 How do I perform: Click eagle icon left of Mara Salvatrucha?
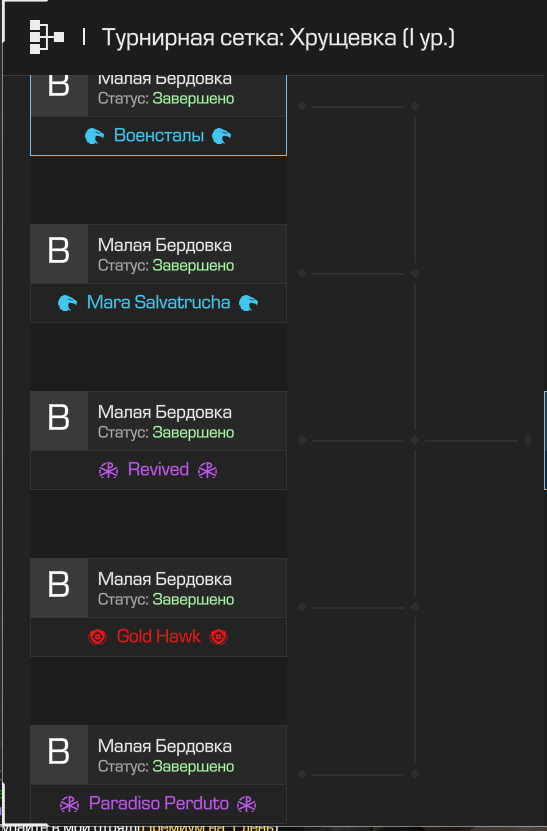click(67, 303)
